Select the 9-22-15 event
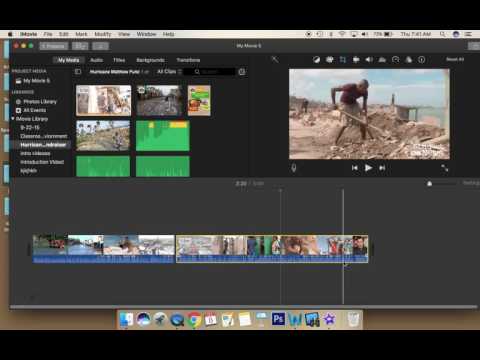The height and width of the screenshot is (360, 480). coord(30,127)
